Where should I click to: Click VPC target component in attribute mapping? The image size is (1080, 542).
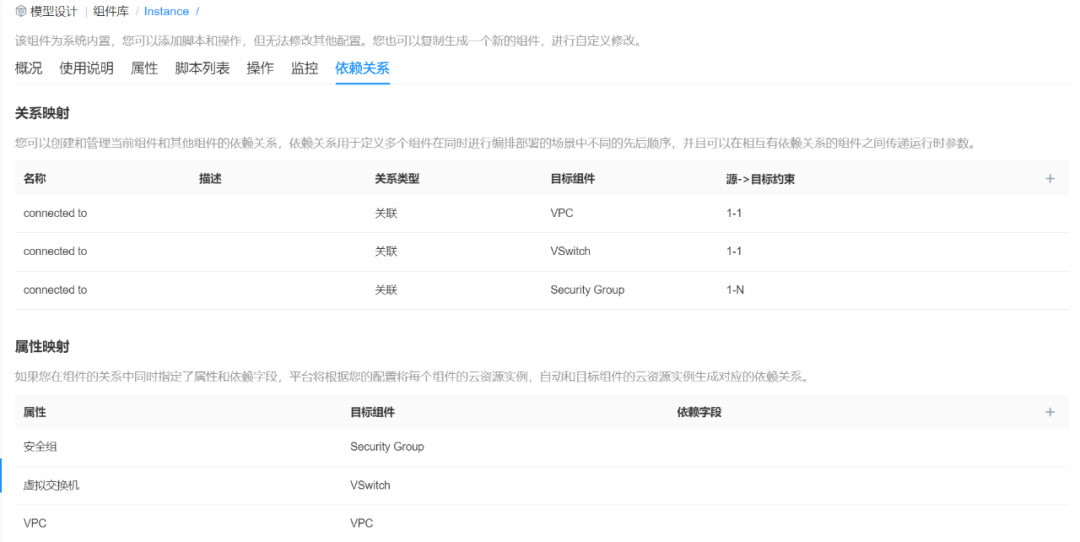(361, 523)
